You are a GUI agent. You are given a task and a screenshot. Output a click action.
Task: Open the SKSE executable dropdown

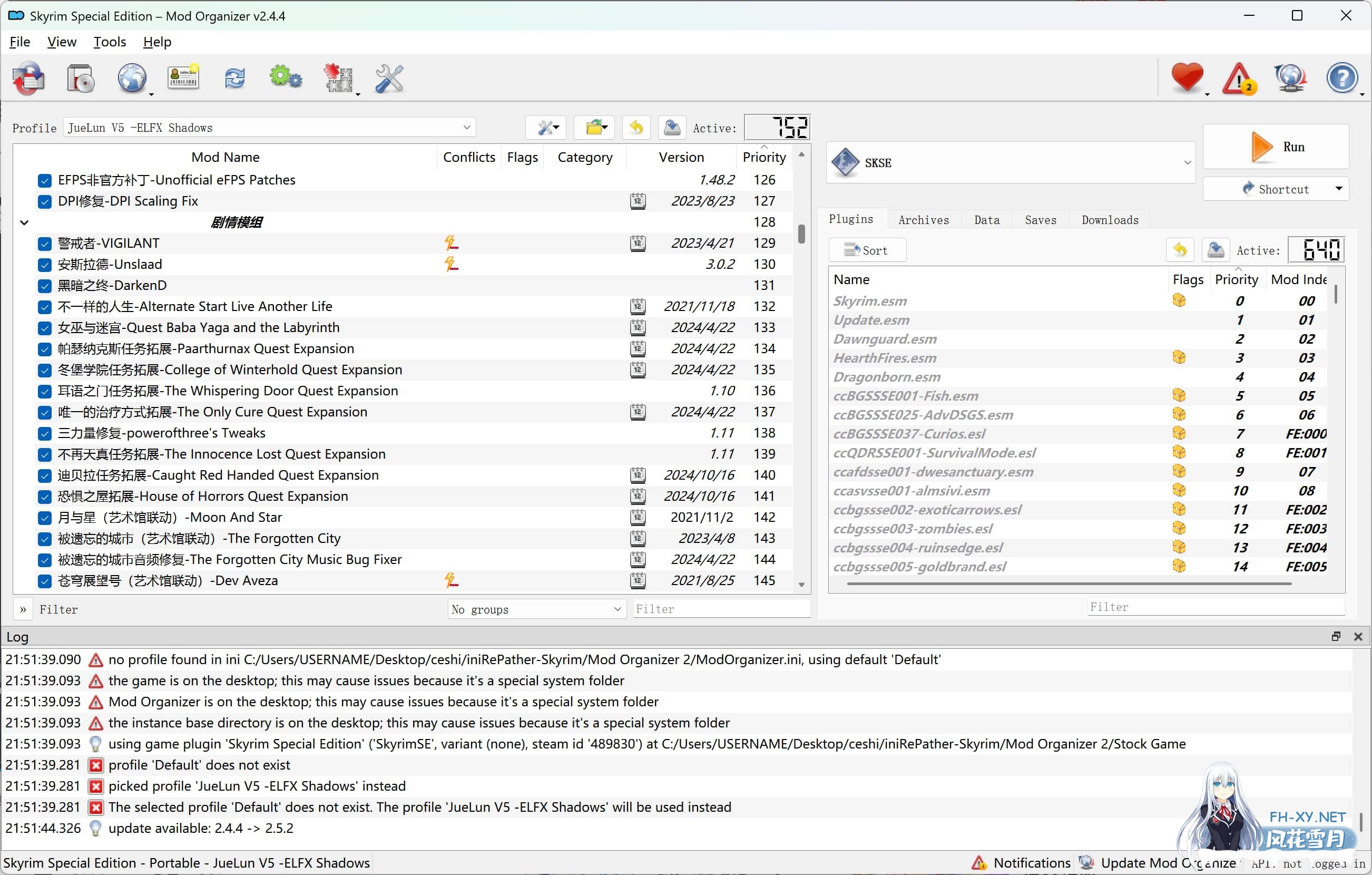pos(1011,163)
